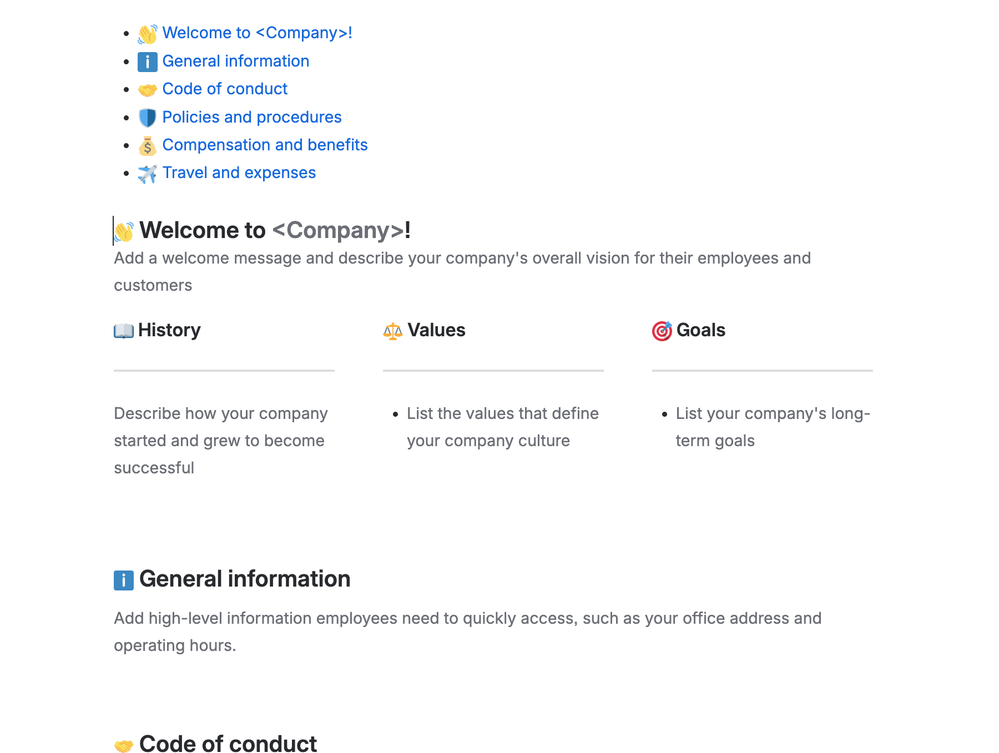Click the handshake emoji in the contents list
Image resolution: width=999 pixels, height=753 pixels.
tap(147, 90)
